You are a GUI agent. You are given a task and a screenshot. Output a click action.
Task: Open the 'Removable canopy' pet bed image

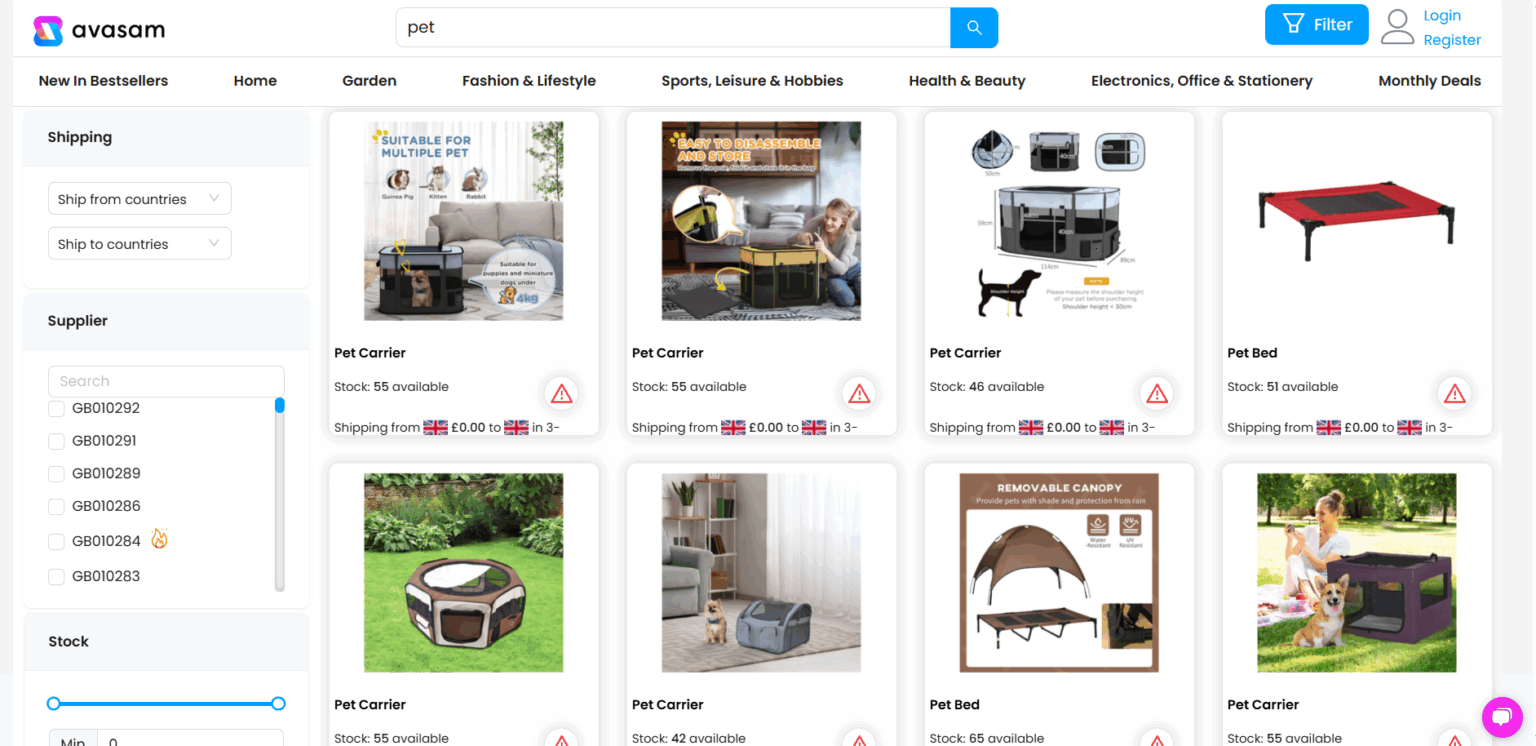coord(1059,573)
